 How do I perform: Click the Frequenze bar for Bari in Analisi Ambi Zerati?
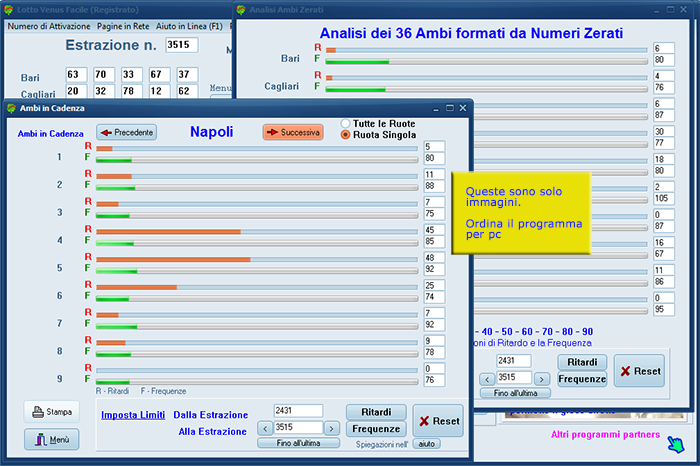(486, 62)
